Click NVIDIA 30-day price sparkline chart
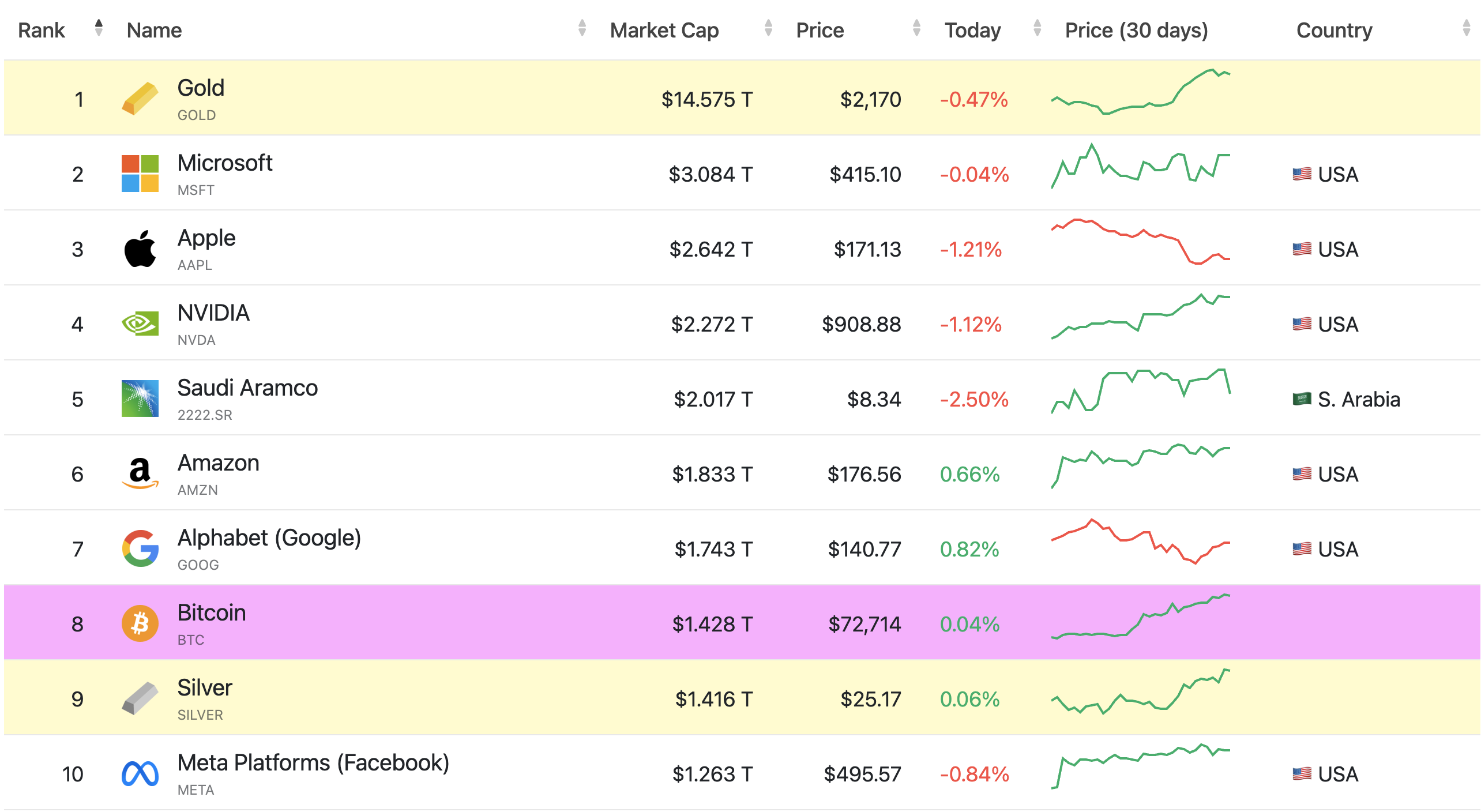This screenshot has height=812, width=1481. [x=1140, y=316]
